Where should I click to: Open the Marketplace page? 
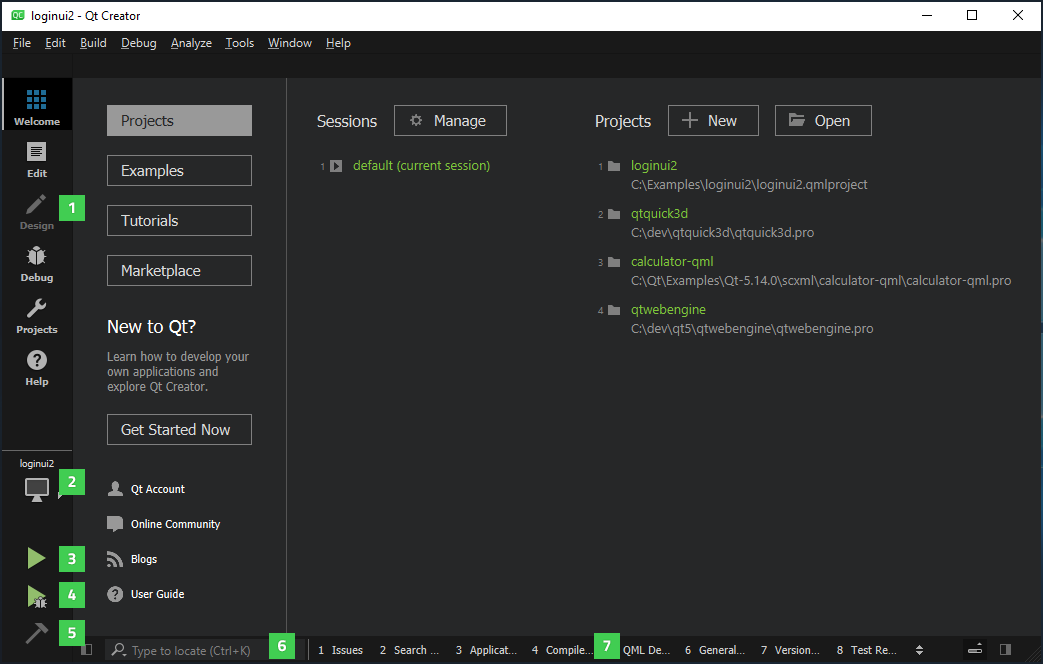coord(180,270)
